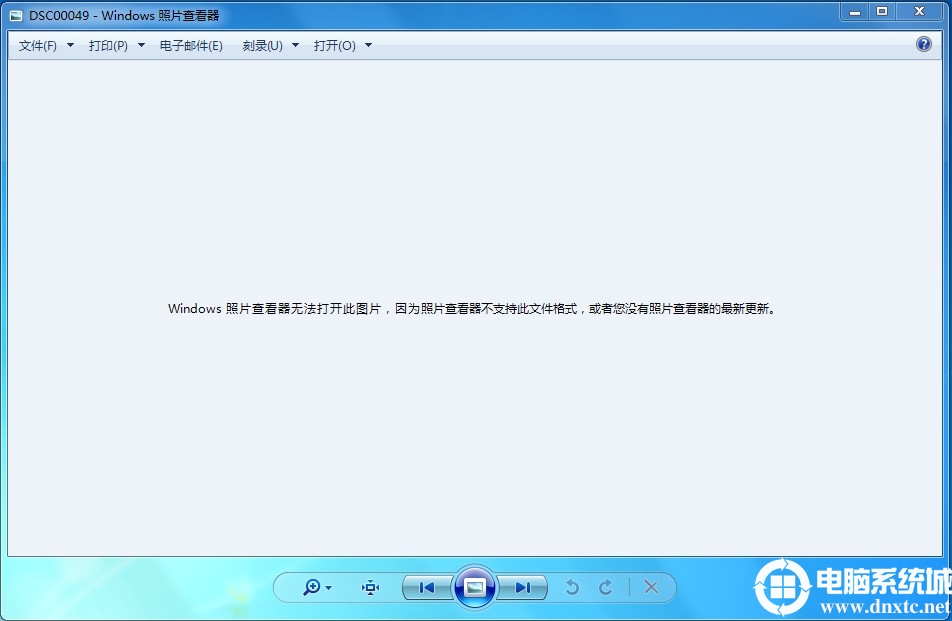Viewport: 952px width, 621px height.
Task: Close the Windows 照片查看器 window
Action: click(919, 12)
